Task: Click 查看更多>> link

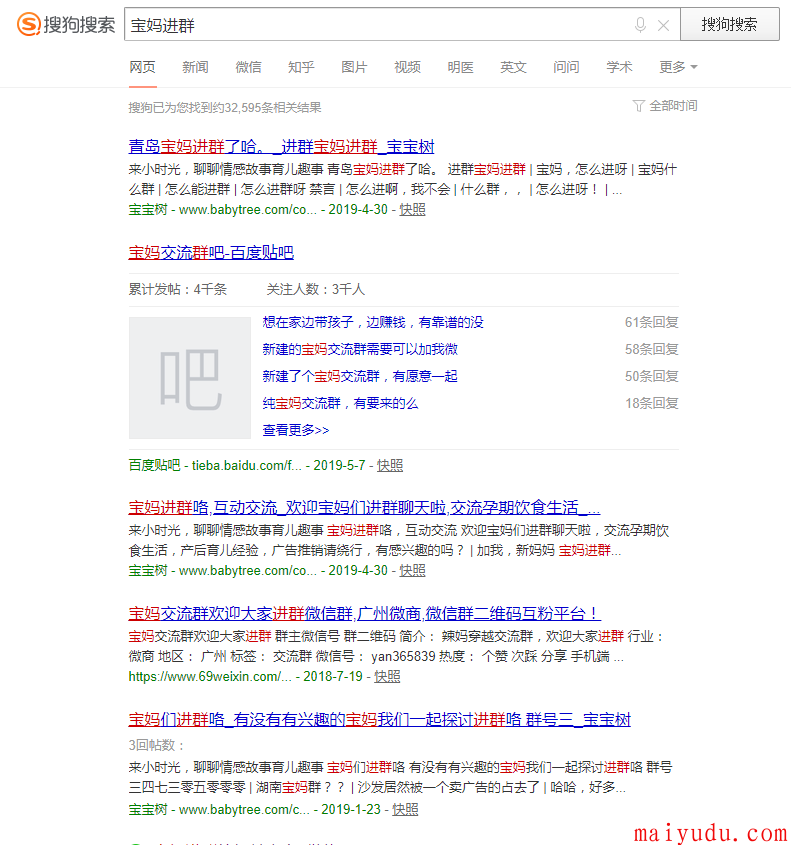Action: [296, 430]
